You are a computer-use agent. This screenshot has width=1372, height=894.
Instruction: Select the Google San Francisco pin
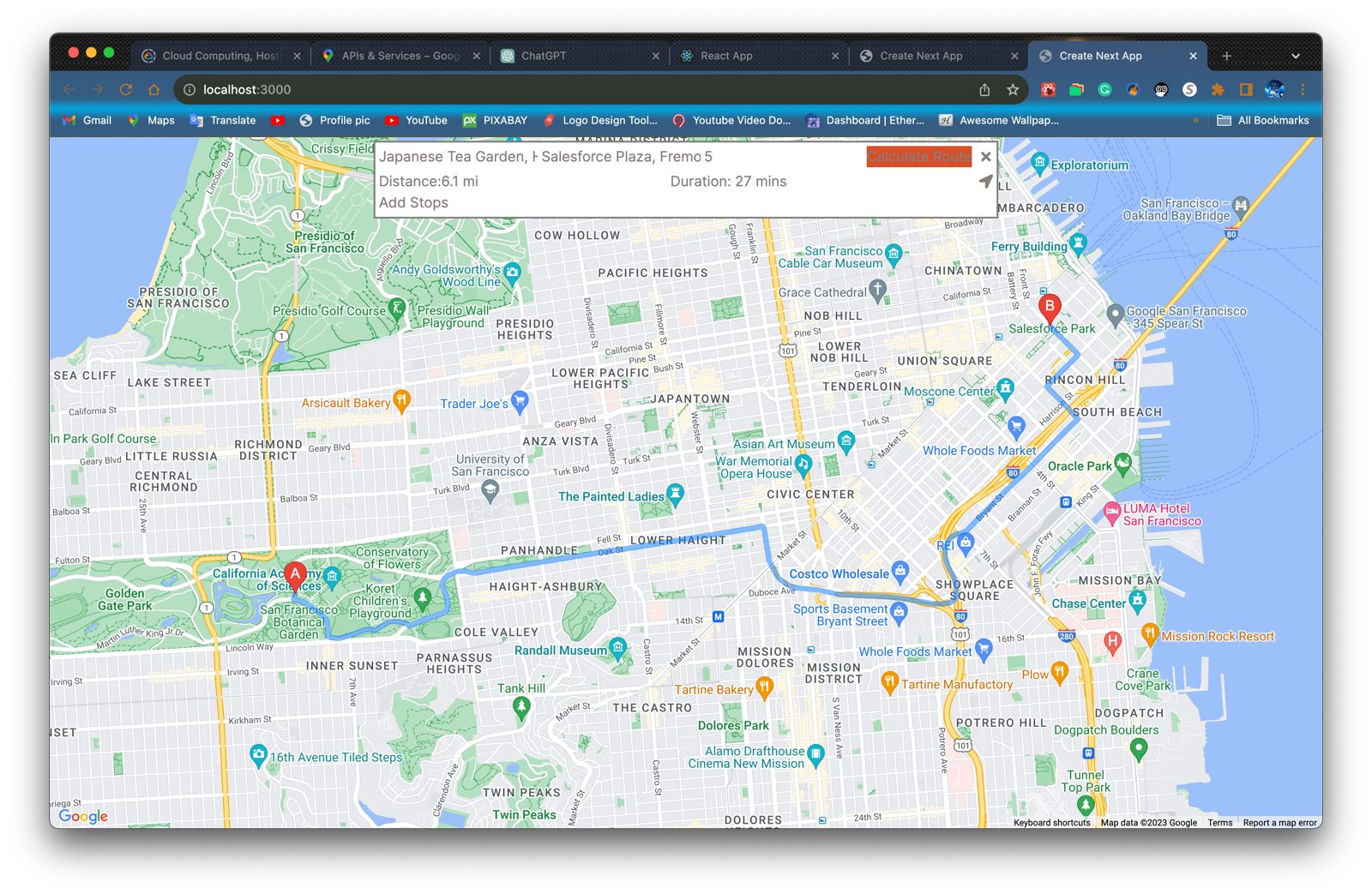(x=1115, y=315)
